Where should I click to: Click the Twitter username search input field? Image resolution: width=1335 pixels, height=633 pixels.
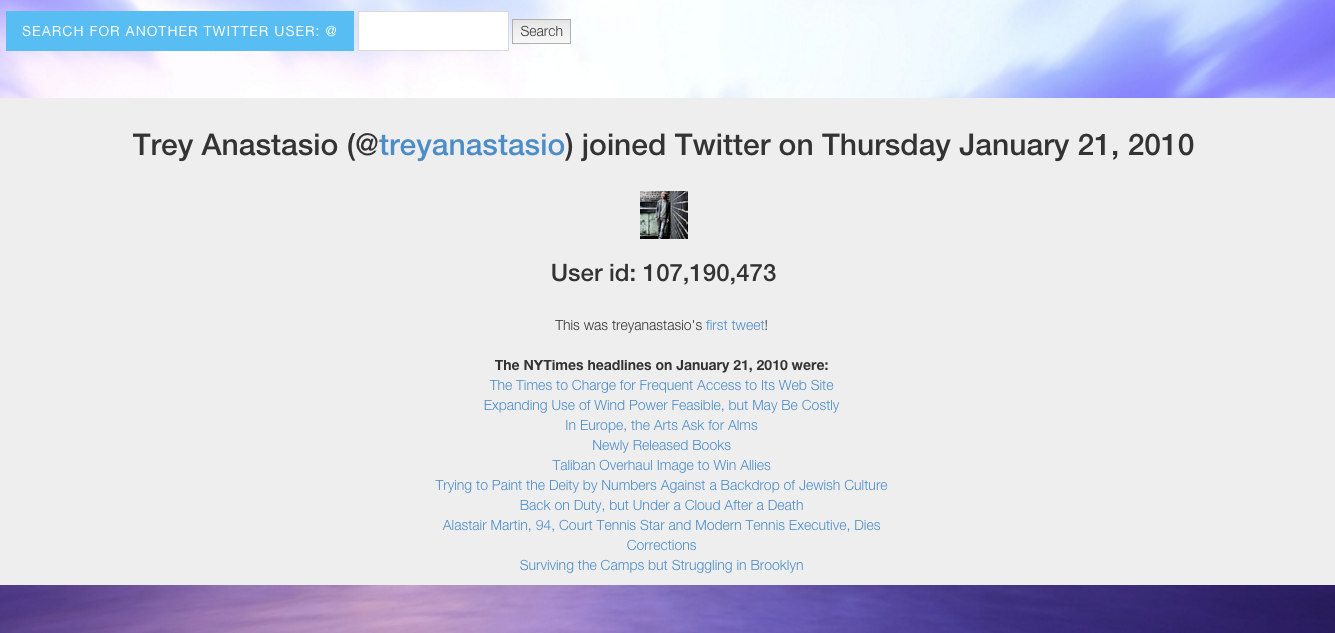pyautogui.click(x=433, y=31)
